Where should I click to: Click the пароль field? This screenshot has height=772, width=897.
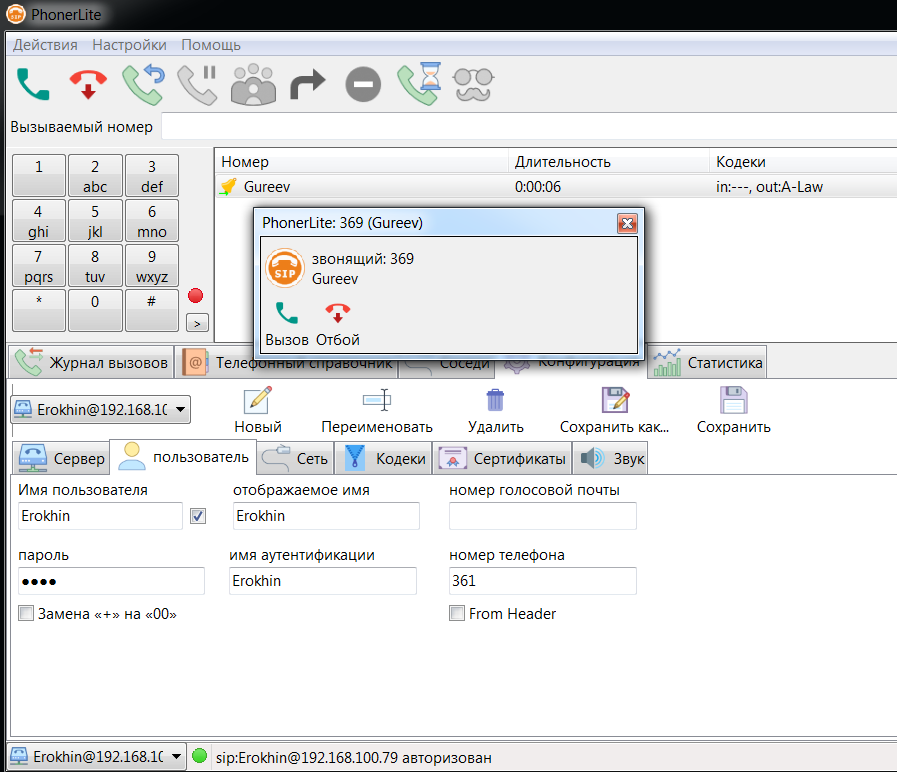coord(111,581)
